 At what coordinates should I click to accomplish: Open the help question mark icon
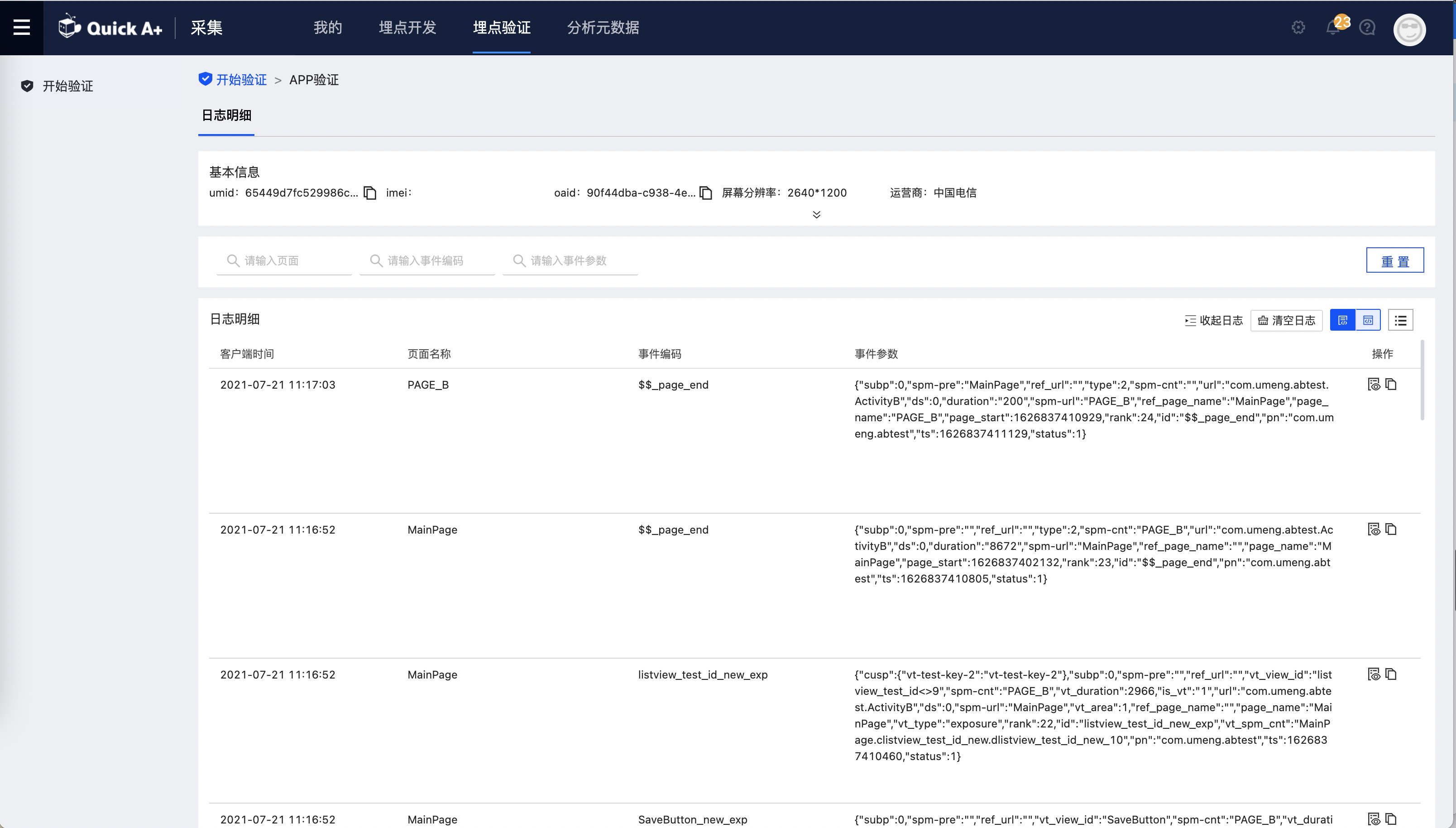[x=1367, y=27]
